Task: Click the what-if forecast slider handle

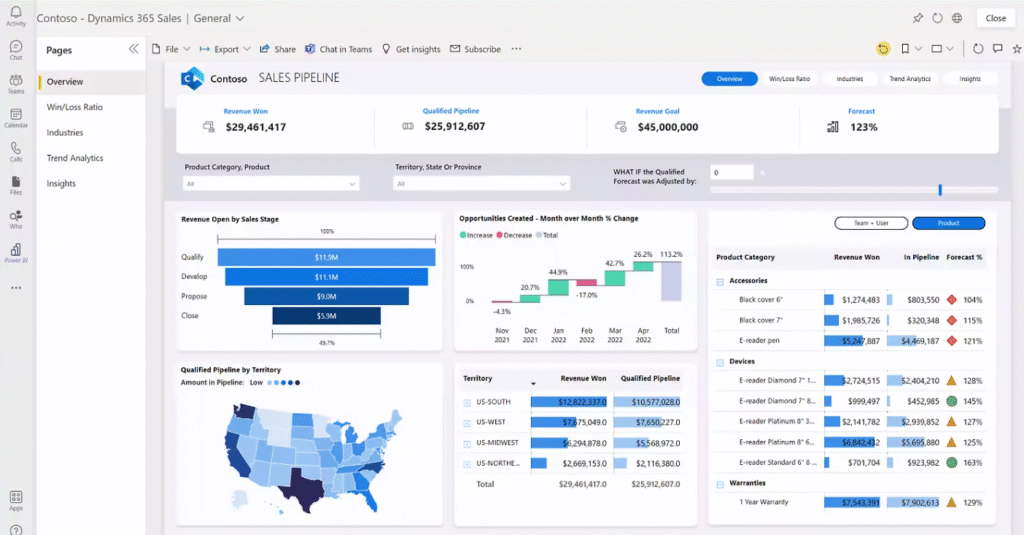Action: coord(940,189)
